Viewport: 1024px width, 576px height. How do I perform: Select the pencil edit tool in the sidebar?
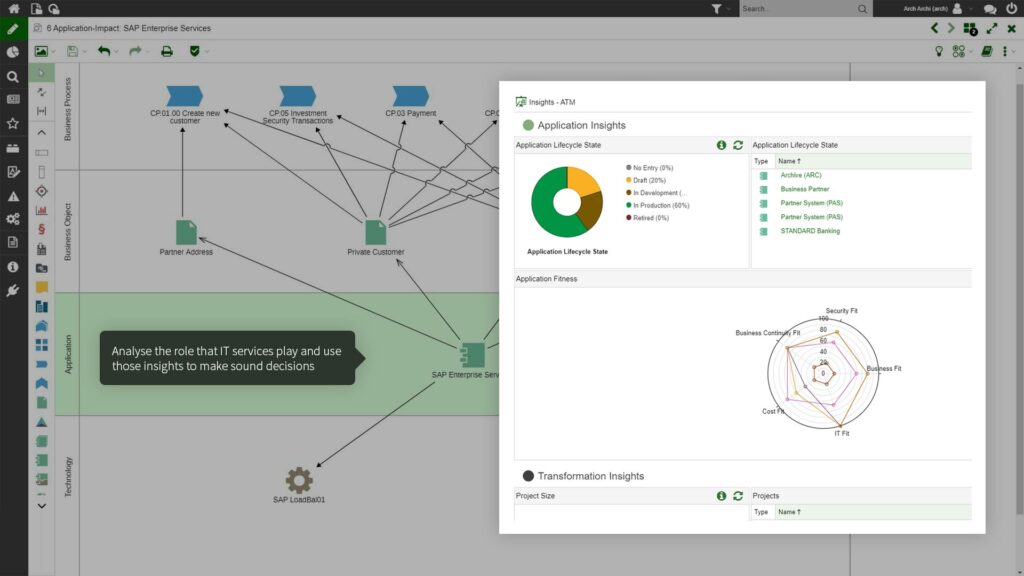12,29
